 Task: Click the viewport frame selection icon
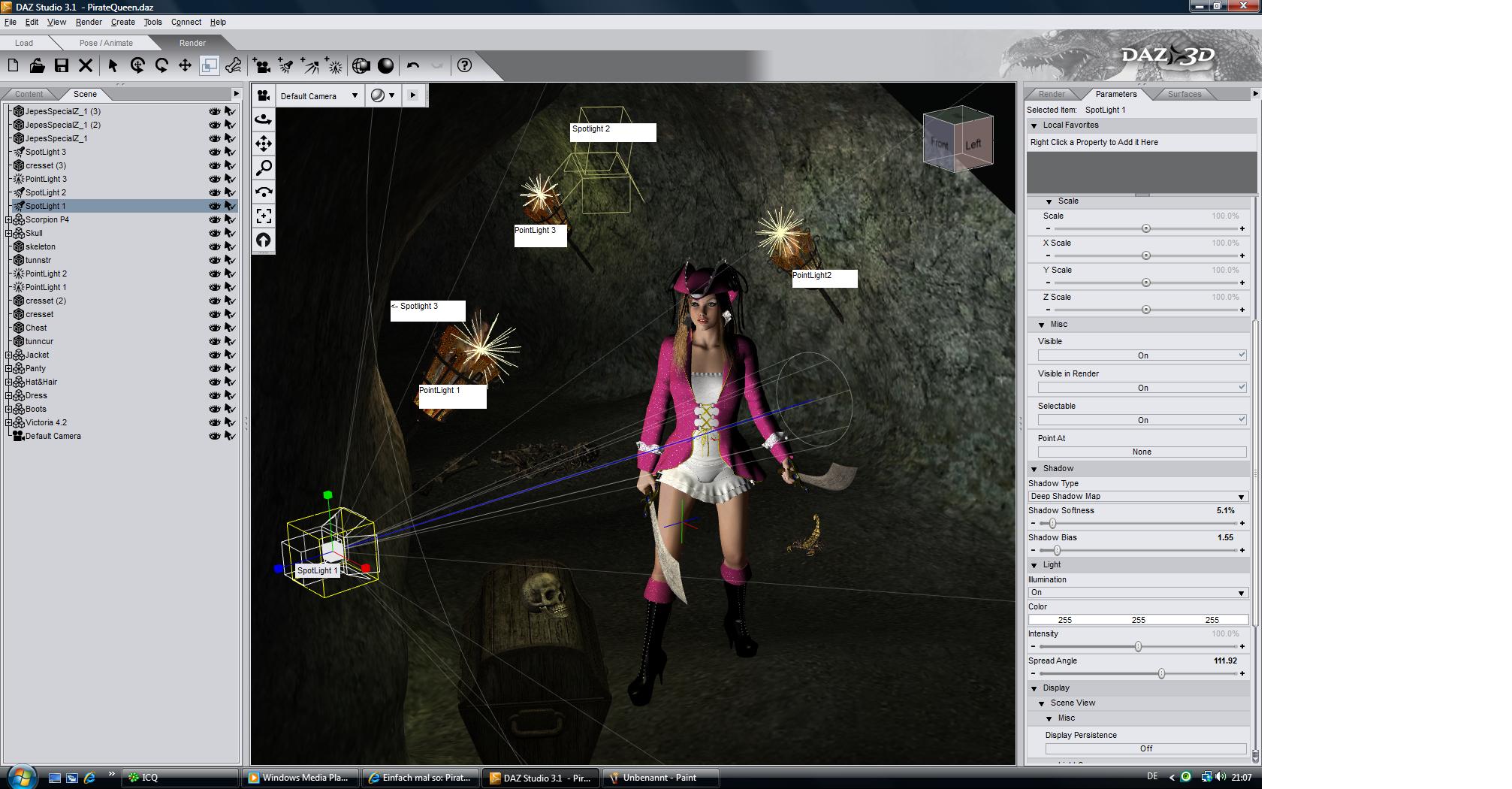[264, 216]
